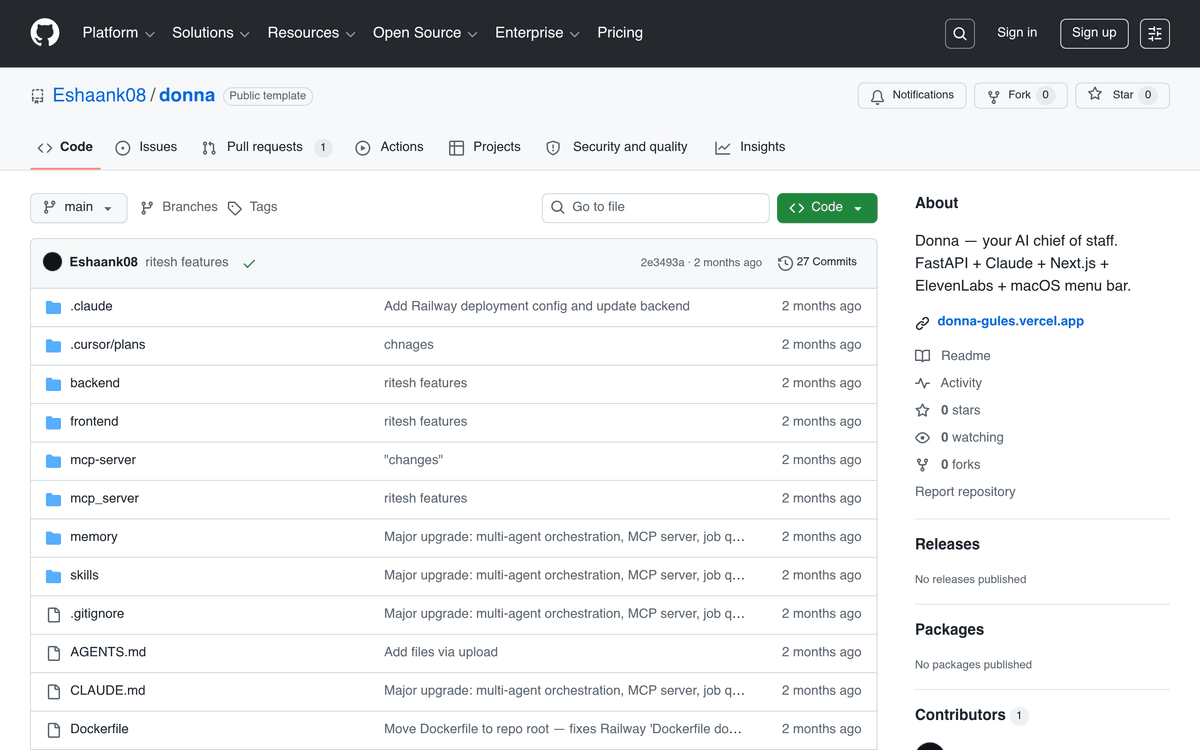The image size is (1200, 750).
Task: Open the green Code dropdown
Action: [827, 207]
